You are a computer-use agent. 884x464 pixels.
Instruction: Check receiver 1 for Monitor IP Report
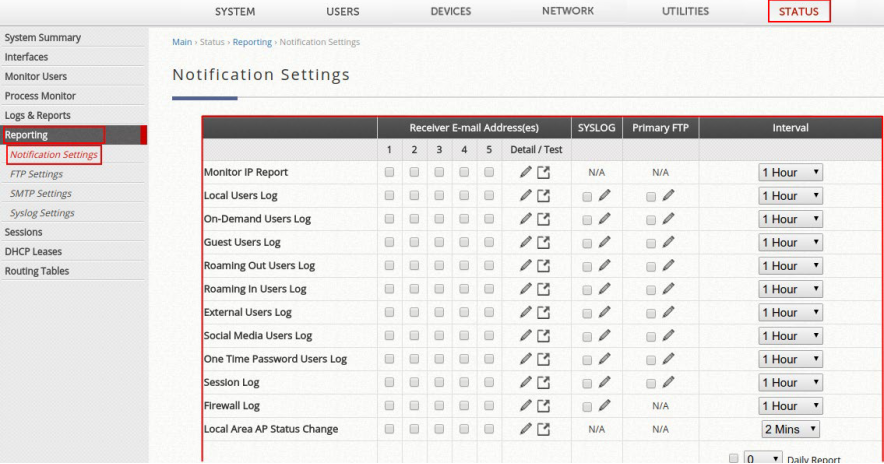coord(389,172)
